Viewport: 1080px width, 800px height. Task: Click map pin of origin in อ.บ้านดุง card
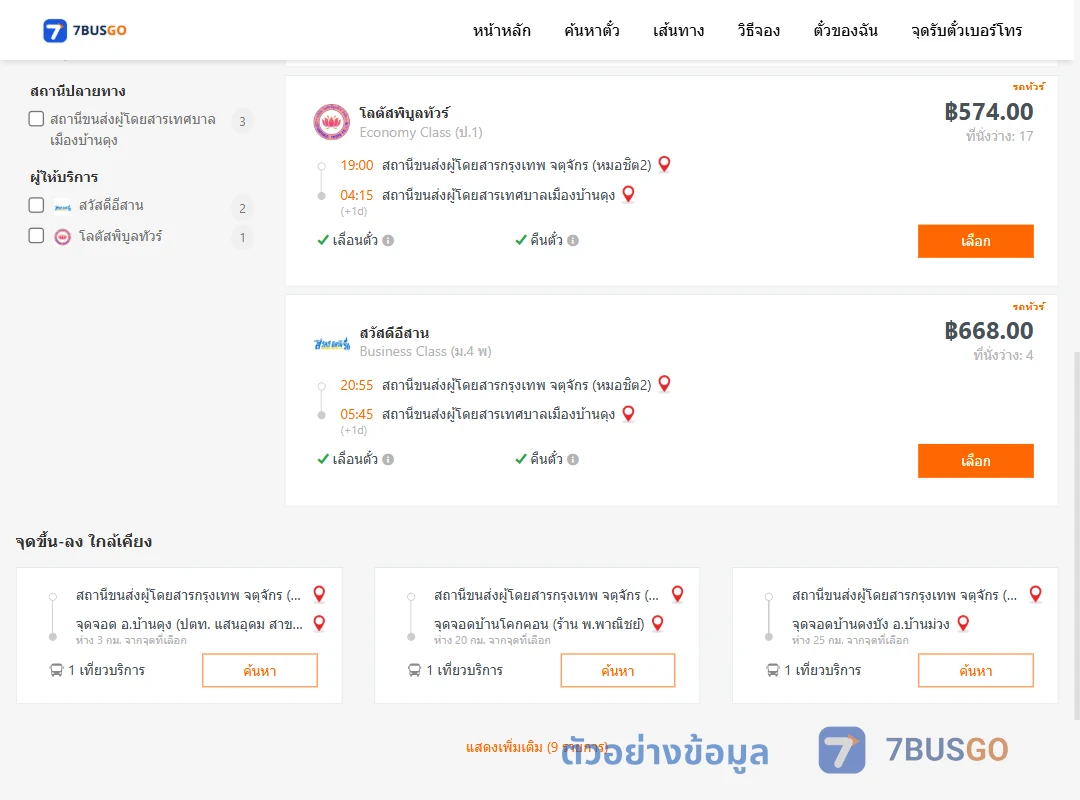(x=319, y=594)
